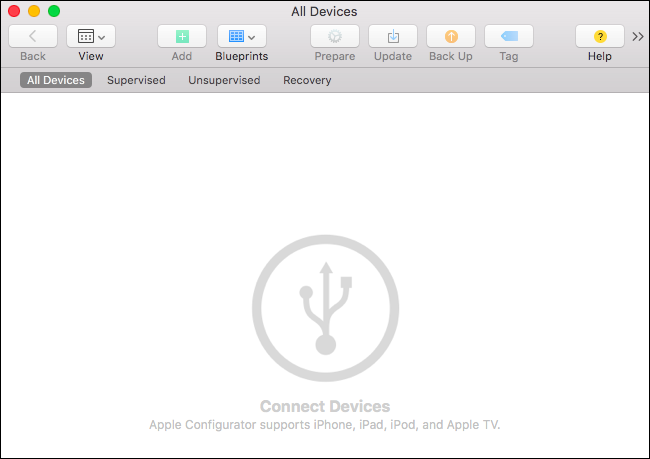650x459 pixels.
Task: Select the All Devices filter tab
Action: click(56, 80)
